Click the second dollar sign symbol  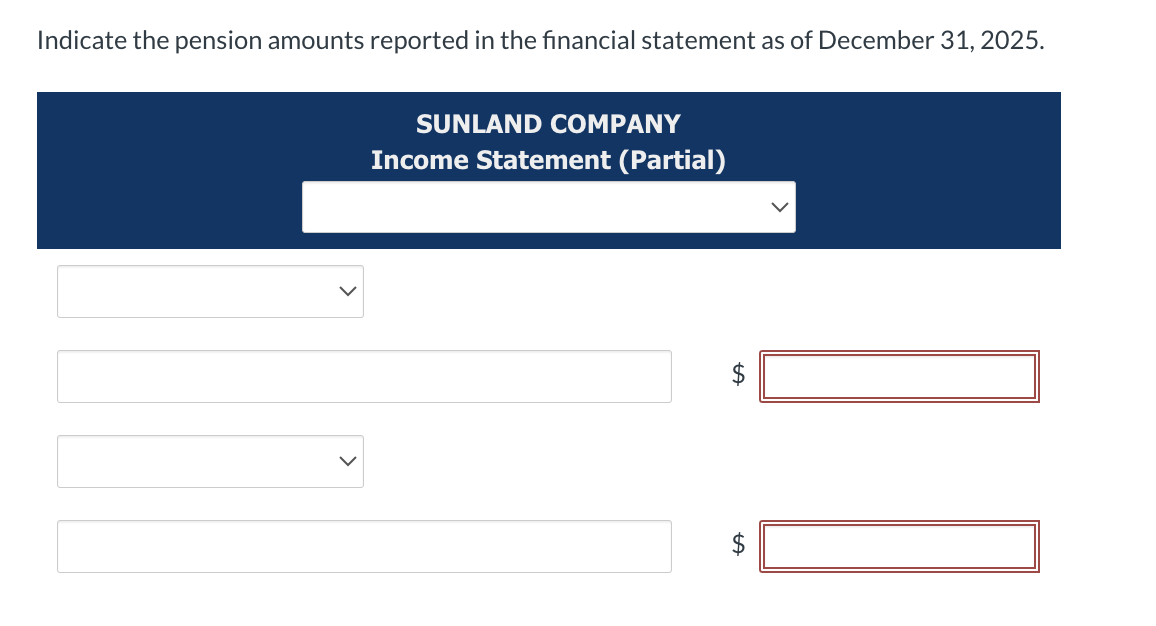coord(739,545)
